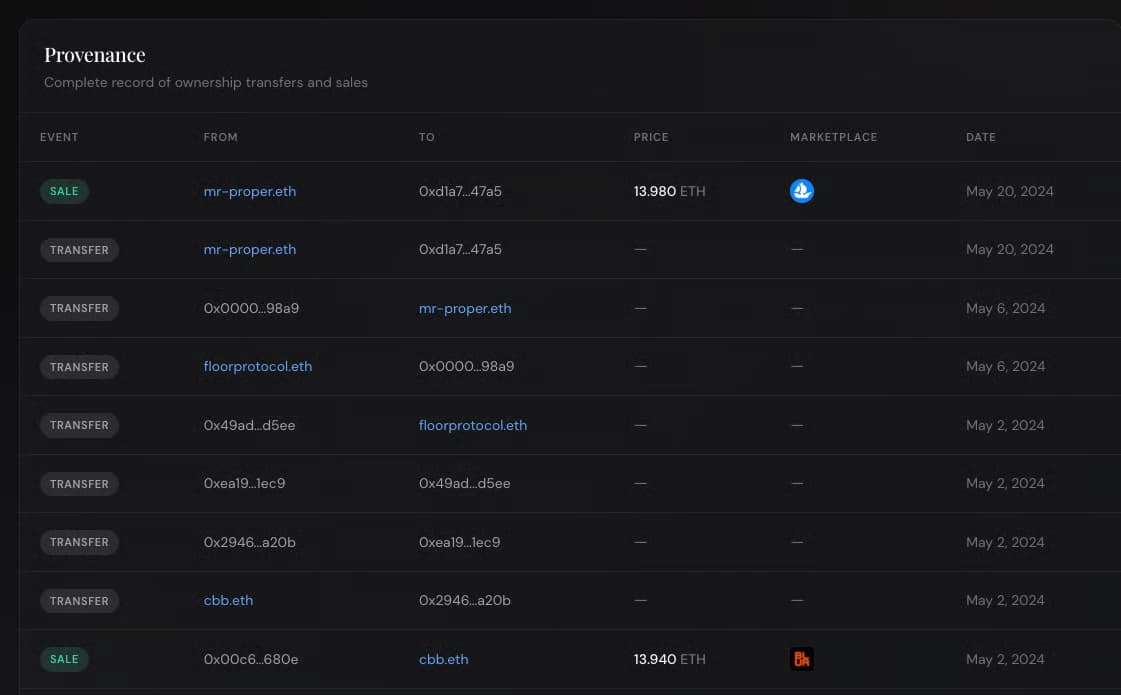Open the MARKETPLACE column header filter

(x=833, y=137)
